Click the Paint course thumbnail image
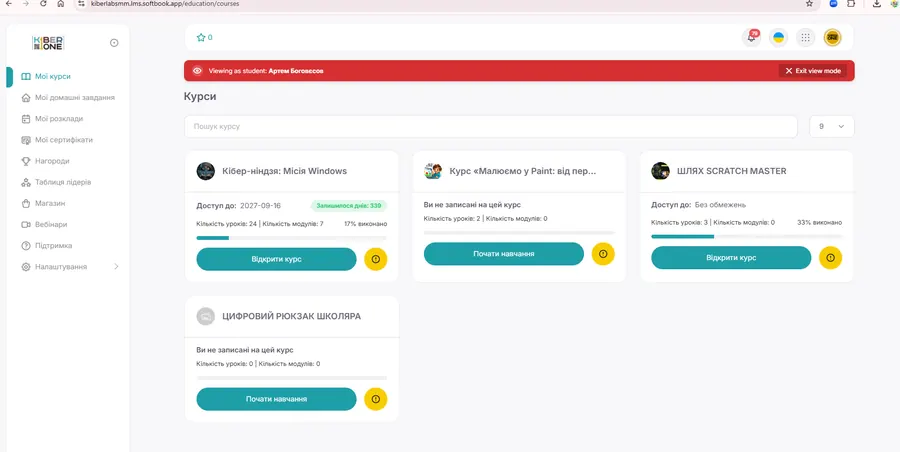This screenshot has width=900, height=452. click(433, 171)
